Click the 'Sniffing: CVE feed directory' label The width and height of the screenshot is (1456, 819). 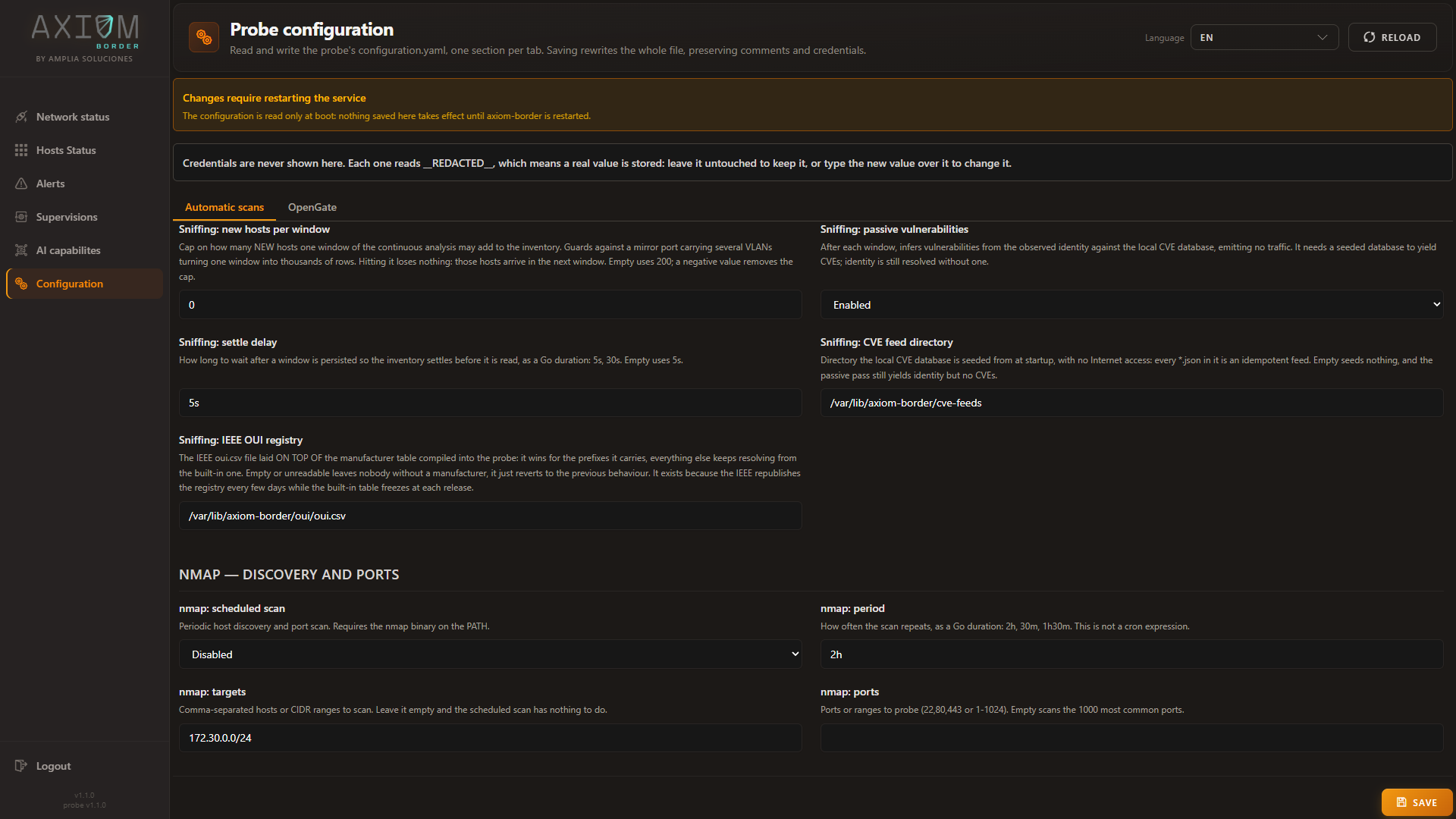886,342
